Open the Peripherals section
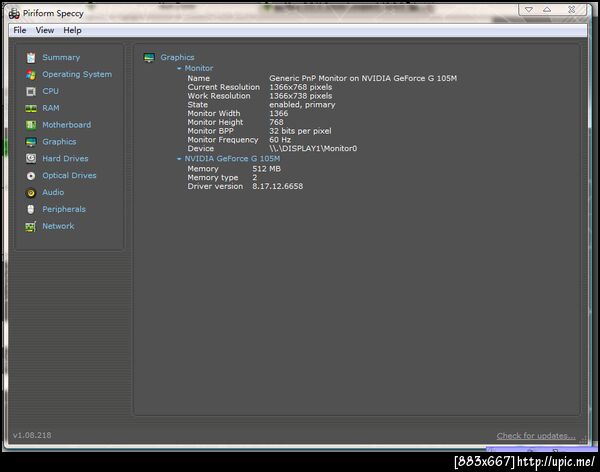The width and height of the screenshot is (600, 472). [x=64, y=209]
